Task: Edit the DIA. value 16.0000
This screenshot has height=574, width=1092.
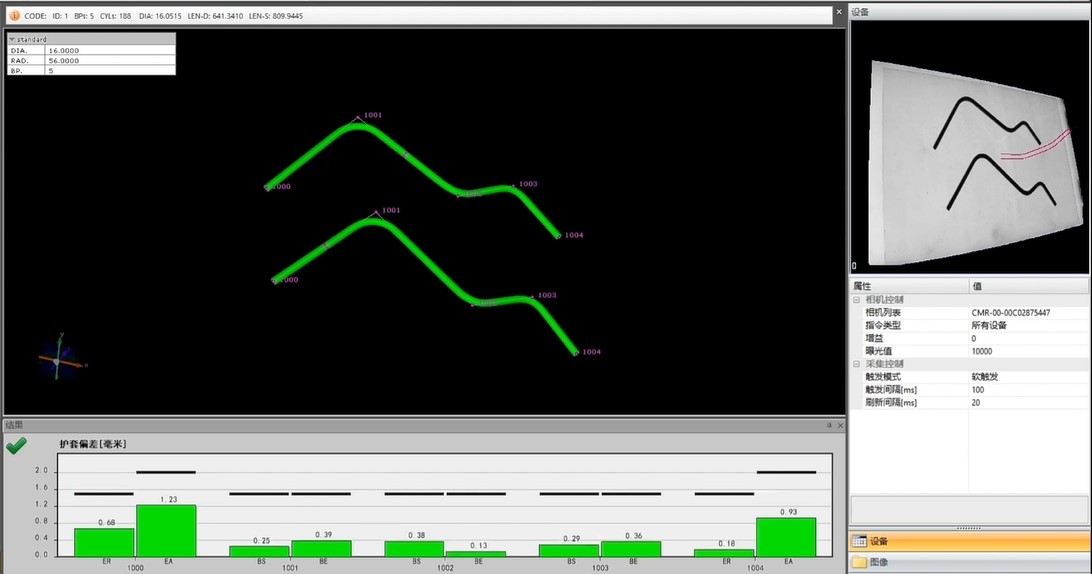Action: (x=64, y=49)
